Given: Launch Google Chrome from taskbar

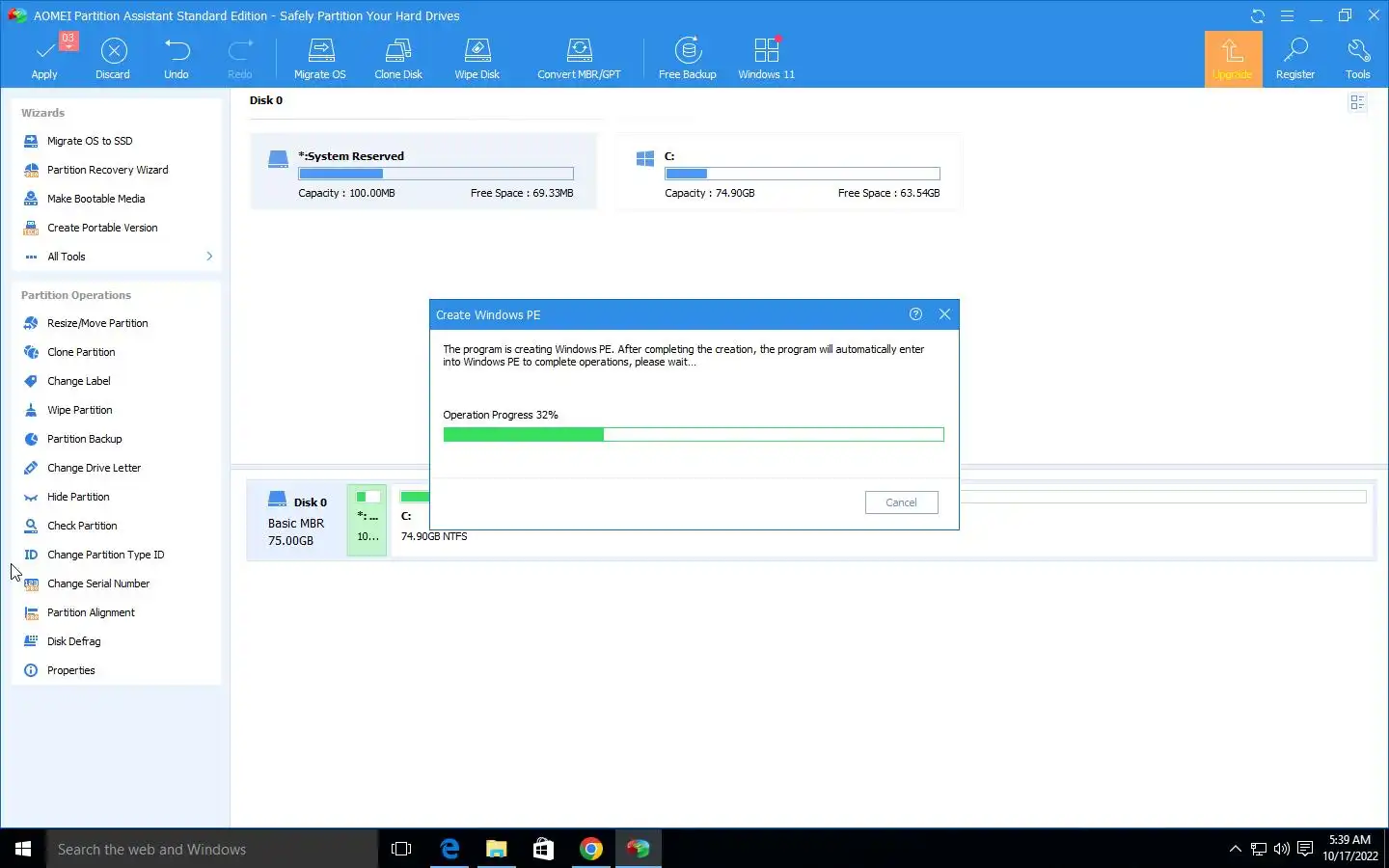Looking at the screenshot, I should [x=591, y=849].
